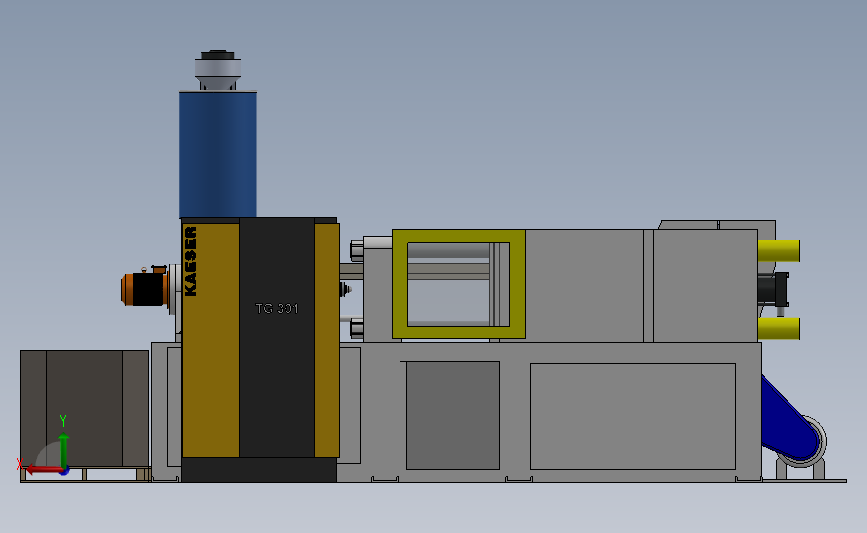Click the TG 301 label
This screenshot has height=533, width=867.
click(x=277, y=309)
